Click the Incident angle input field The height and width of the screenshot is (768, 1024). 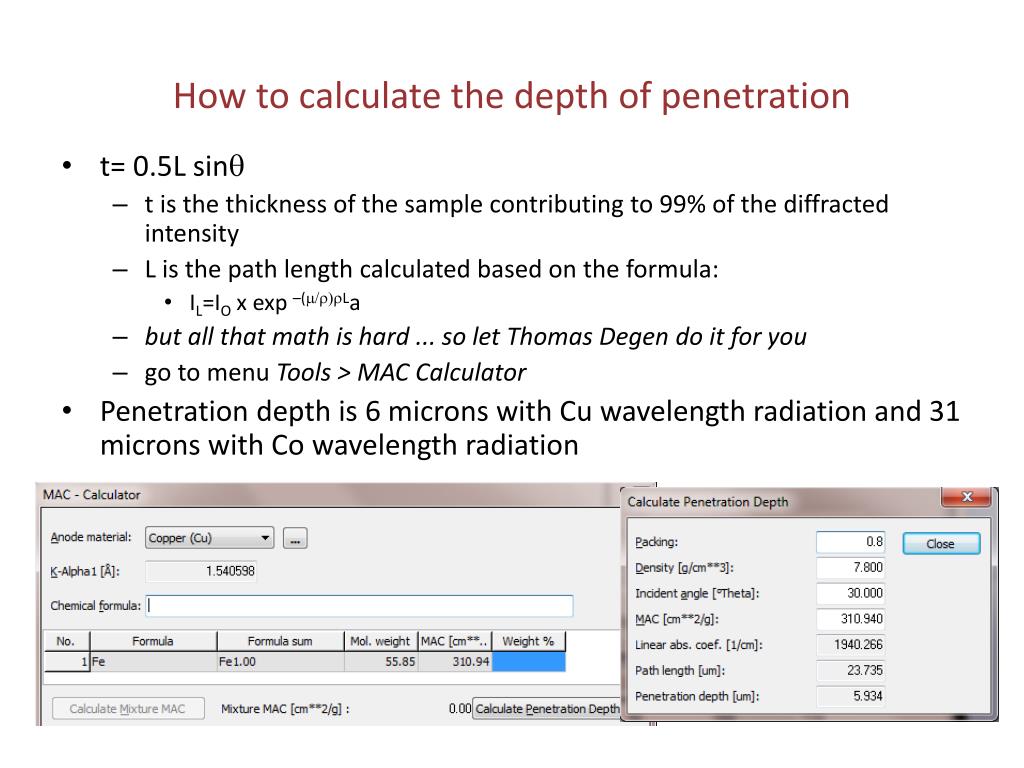click(x=851, y=593)
